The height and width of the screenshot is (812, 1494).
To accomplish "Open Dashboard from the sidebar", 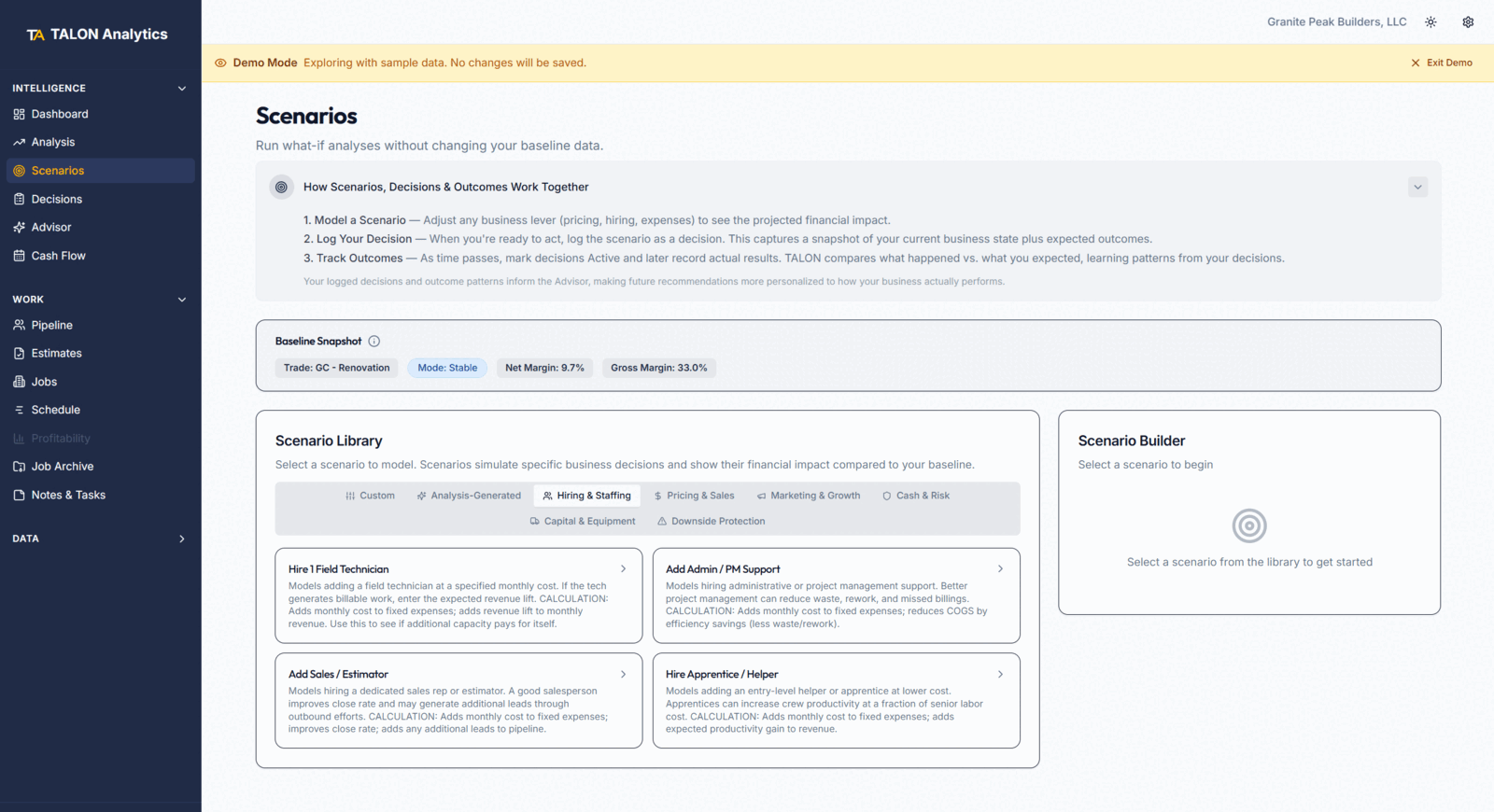I will point(101,114).
